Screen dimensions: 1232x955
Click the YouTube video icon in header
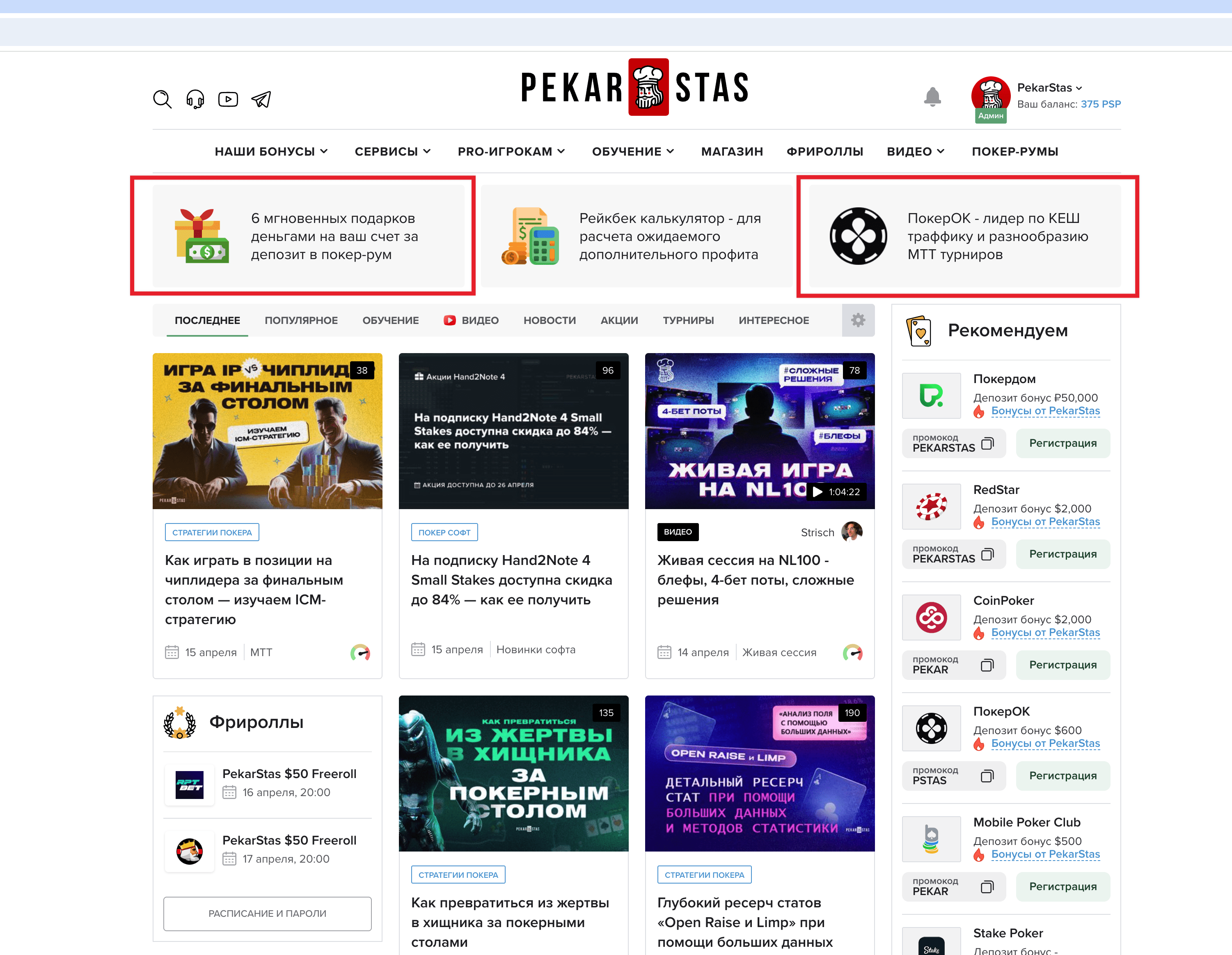228,99
